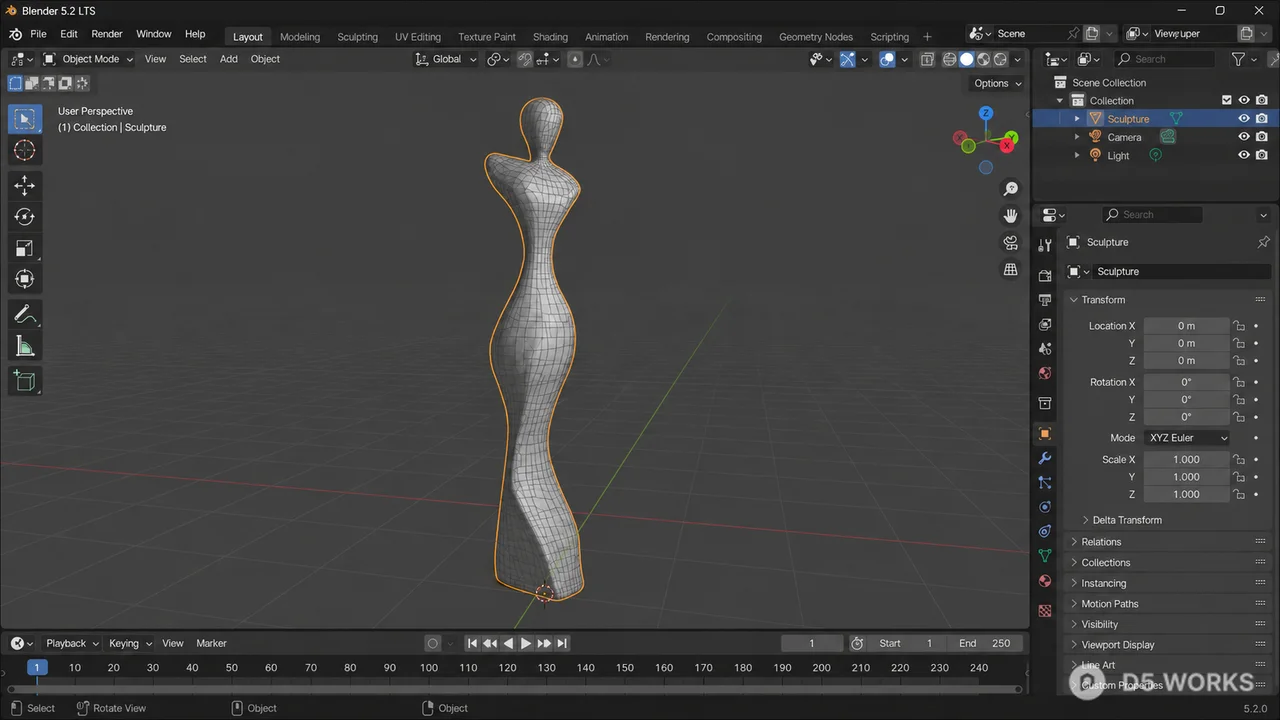Disable Sculpture in renders camera toggle
Screen dimensions: 1280x720
[x=1262, y=119]
